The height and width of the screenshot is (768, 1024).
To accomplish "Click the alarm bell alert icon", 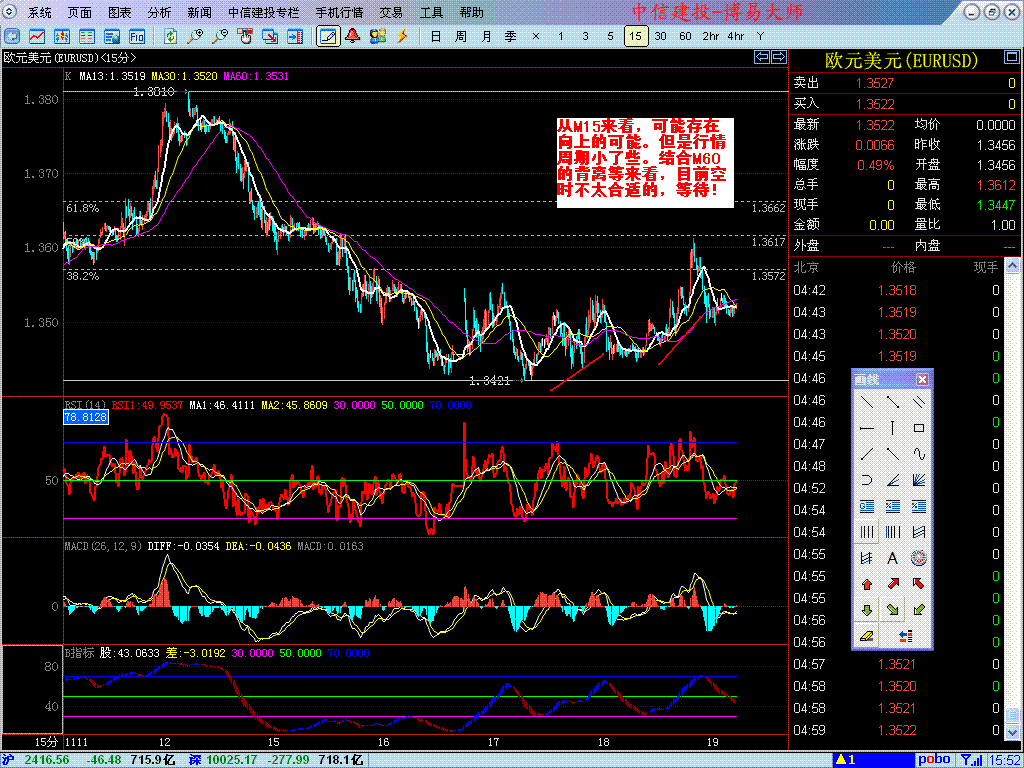I will 353,36.
